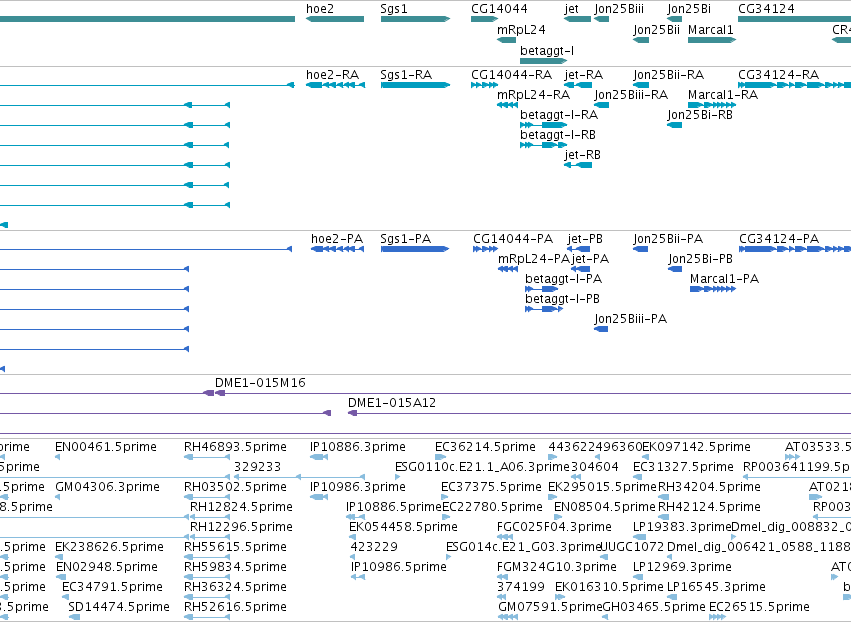Image resolution: width=851 pixels, height=622 pixels.
Task: Select the RH46893.5prime EST label
Action: (x=235, y=447)
